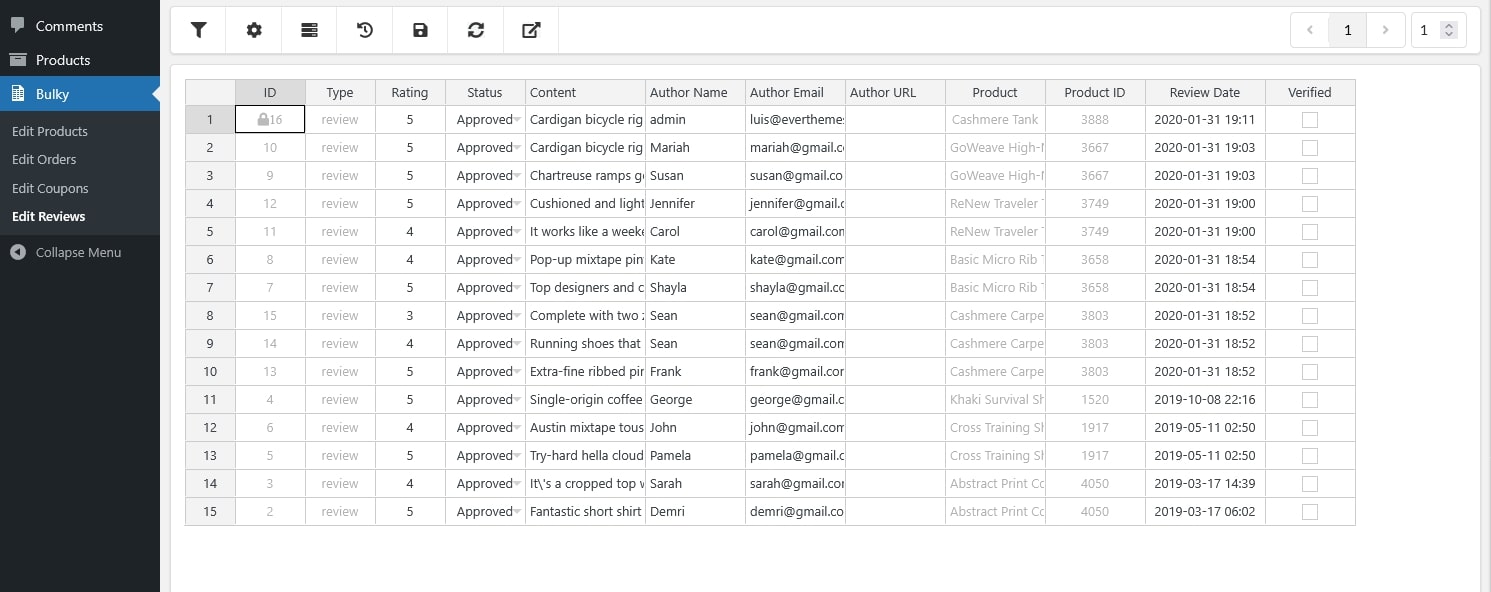Open the edit history icon

pos(365,30)
